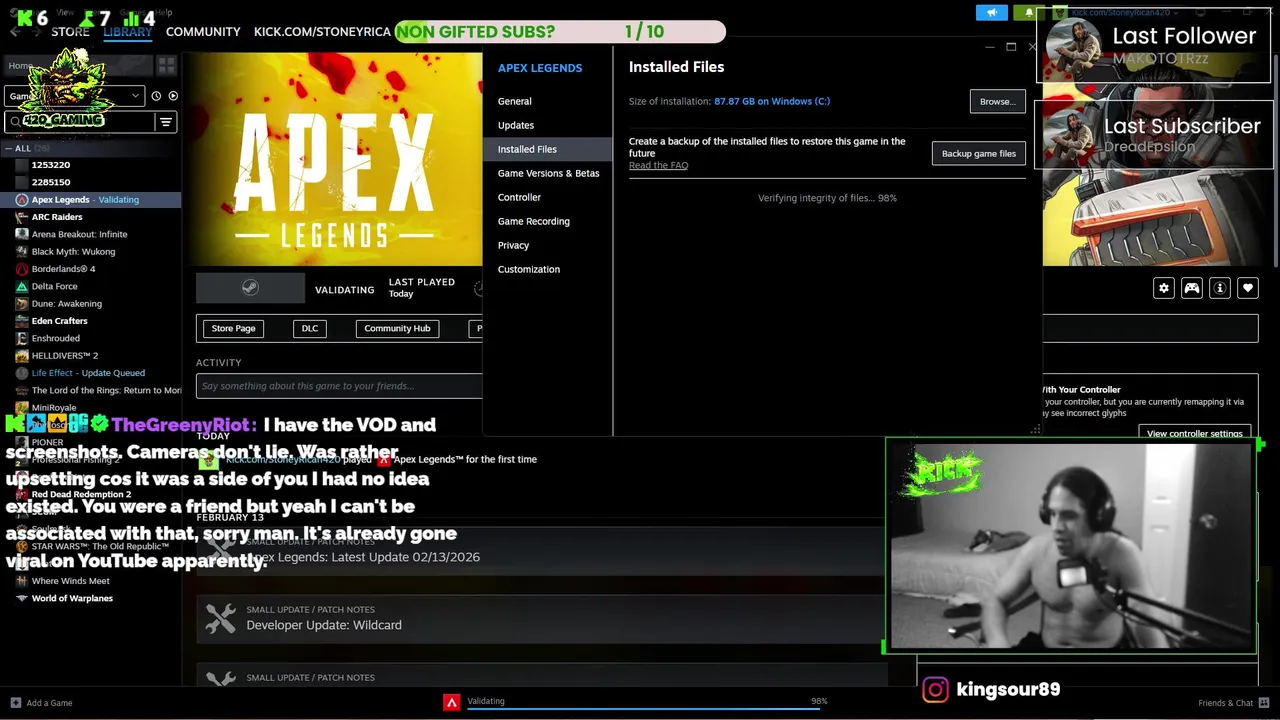The height and width of the screenshot is (720, 1280).
Task: Select Where Winds Meet in library
Action: pyautogui.click(x=70, y=581)
